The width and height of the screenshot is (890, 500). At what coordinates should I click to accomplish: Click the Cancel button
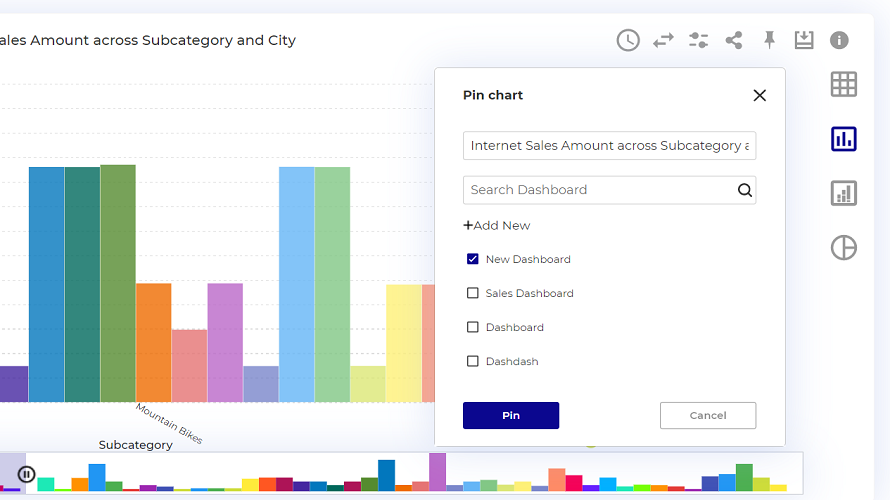pos(708,415)
